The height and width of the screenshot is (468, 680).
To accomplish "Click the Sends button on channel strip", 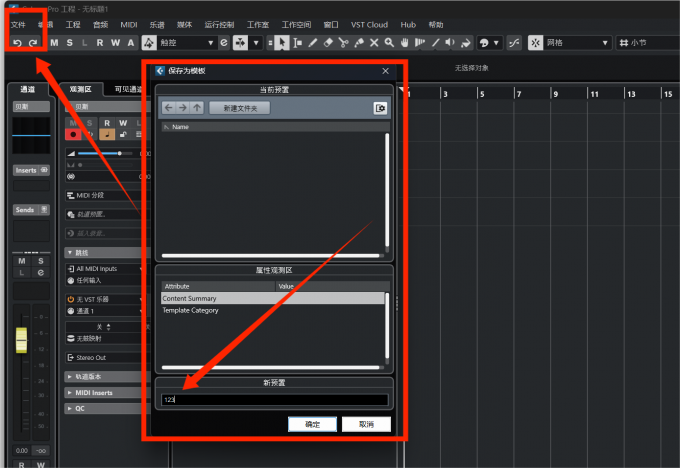I will point(31,209).
